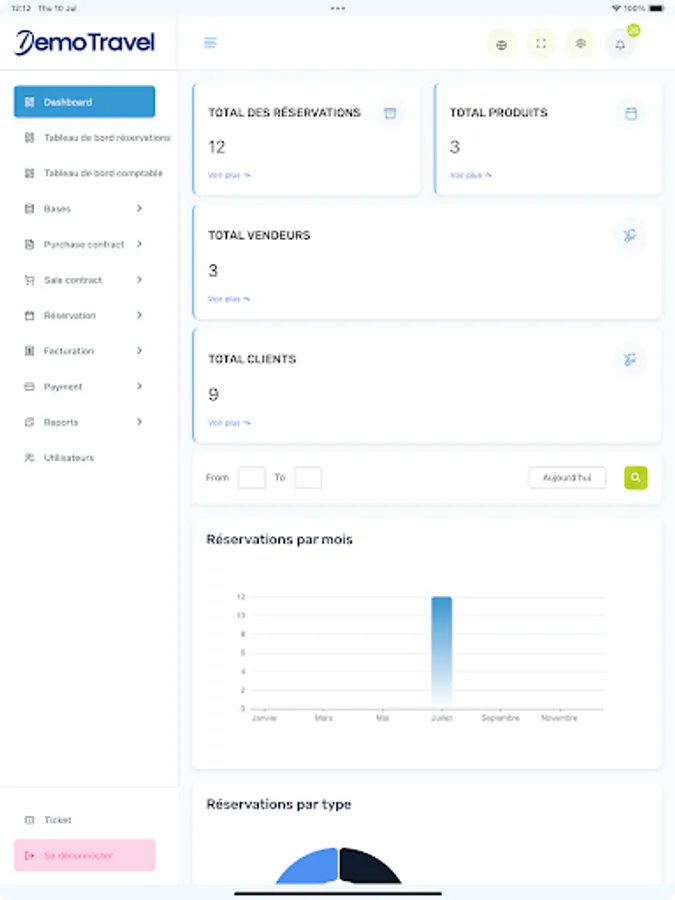Expand the Payment chevron
This screenshot has width=675, height=900.
pyautogui.click(x=139, y=386)
